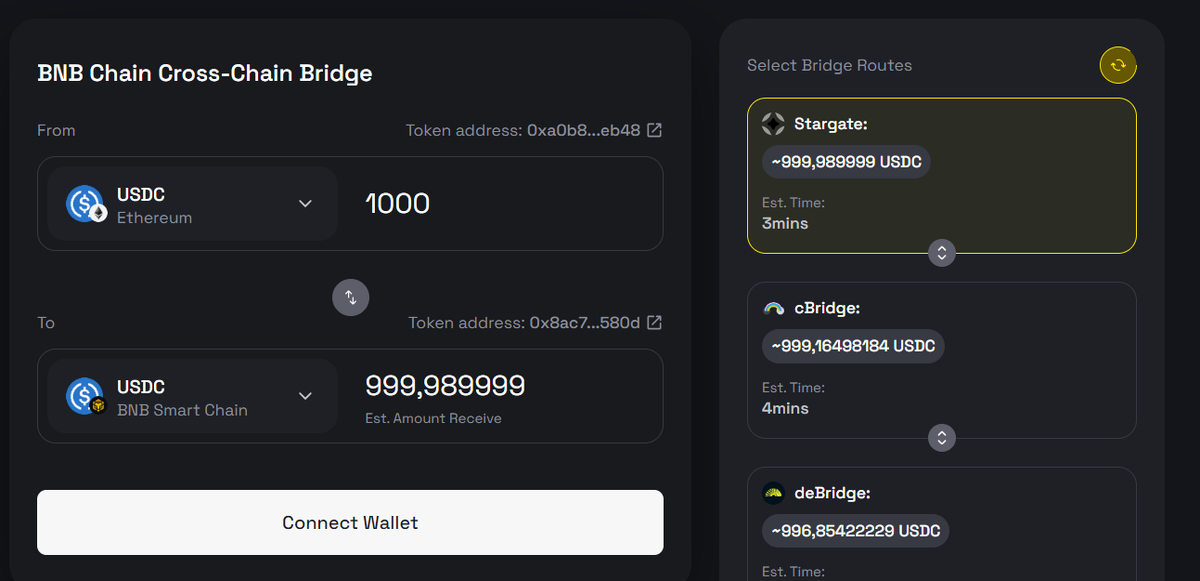Click the USDC BNB Smart Chain token icon
Viewport: 1200px width, 581px height.
click(x=86, y=396)
